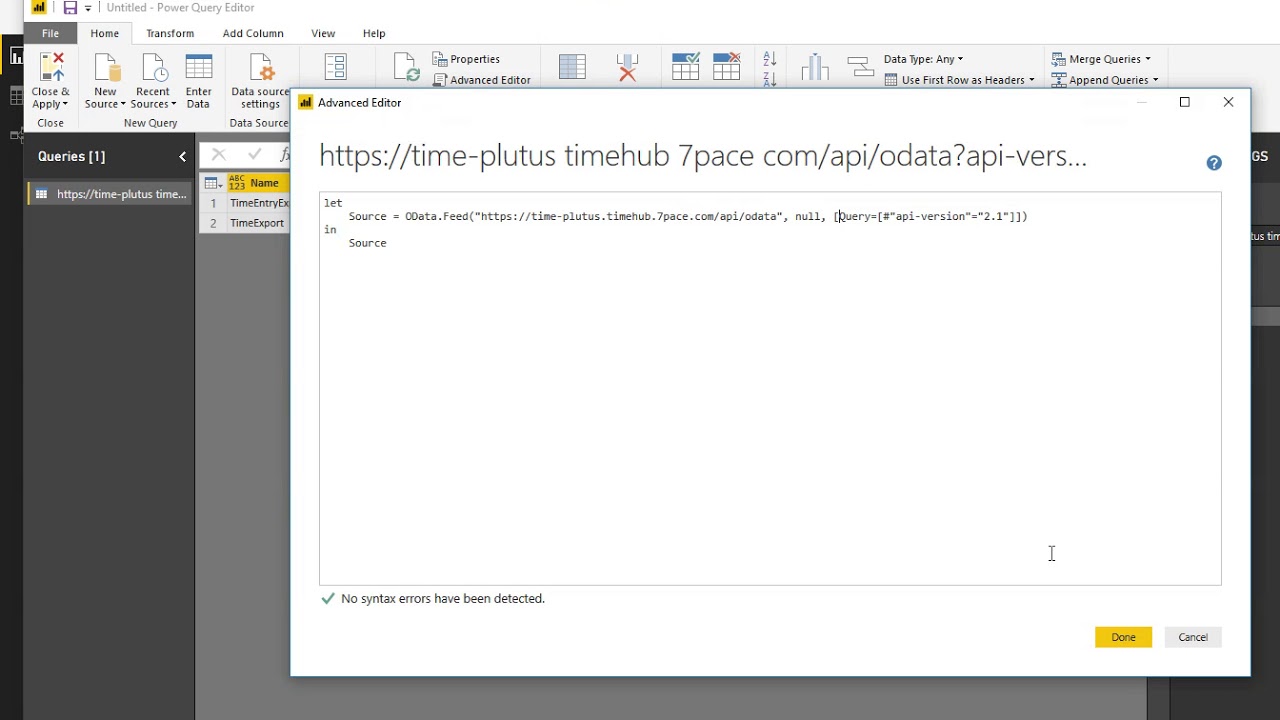1280x720 pixels.
Task: Open Use First Row as Headers dropdown
Action: pyautogui.click(x=960, y=80)
